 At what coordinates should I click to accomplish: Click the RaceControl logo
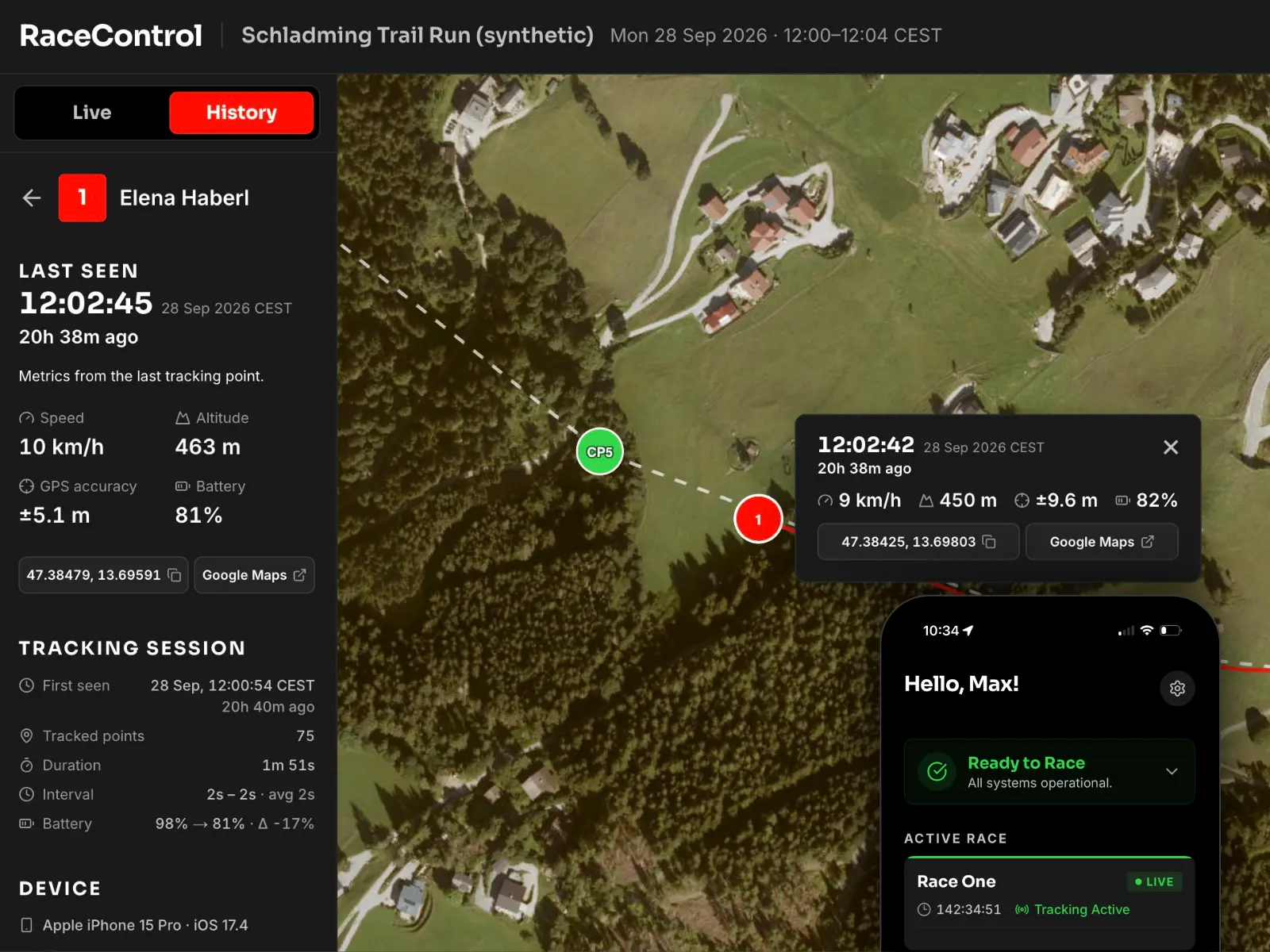(111, 36)
